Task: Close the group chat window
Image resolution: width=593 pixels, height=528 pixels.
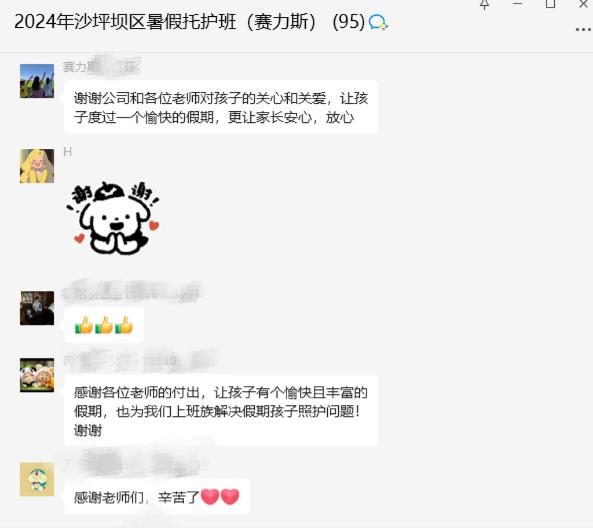Action: [x=584, y=4]
